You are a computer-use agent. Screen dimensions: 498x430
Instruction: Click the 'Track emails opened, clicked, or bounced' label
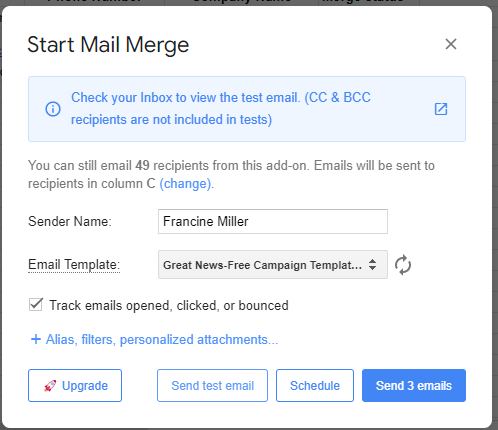(x=169, y=305)
